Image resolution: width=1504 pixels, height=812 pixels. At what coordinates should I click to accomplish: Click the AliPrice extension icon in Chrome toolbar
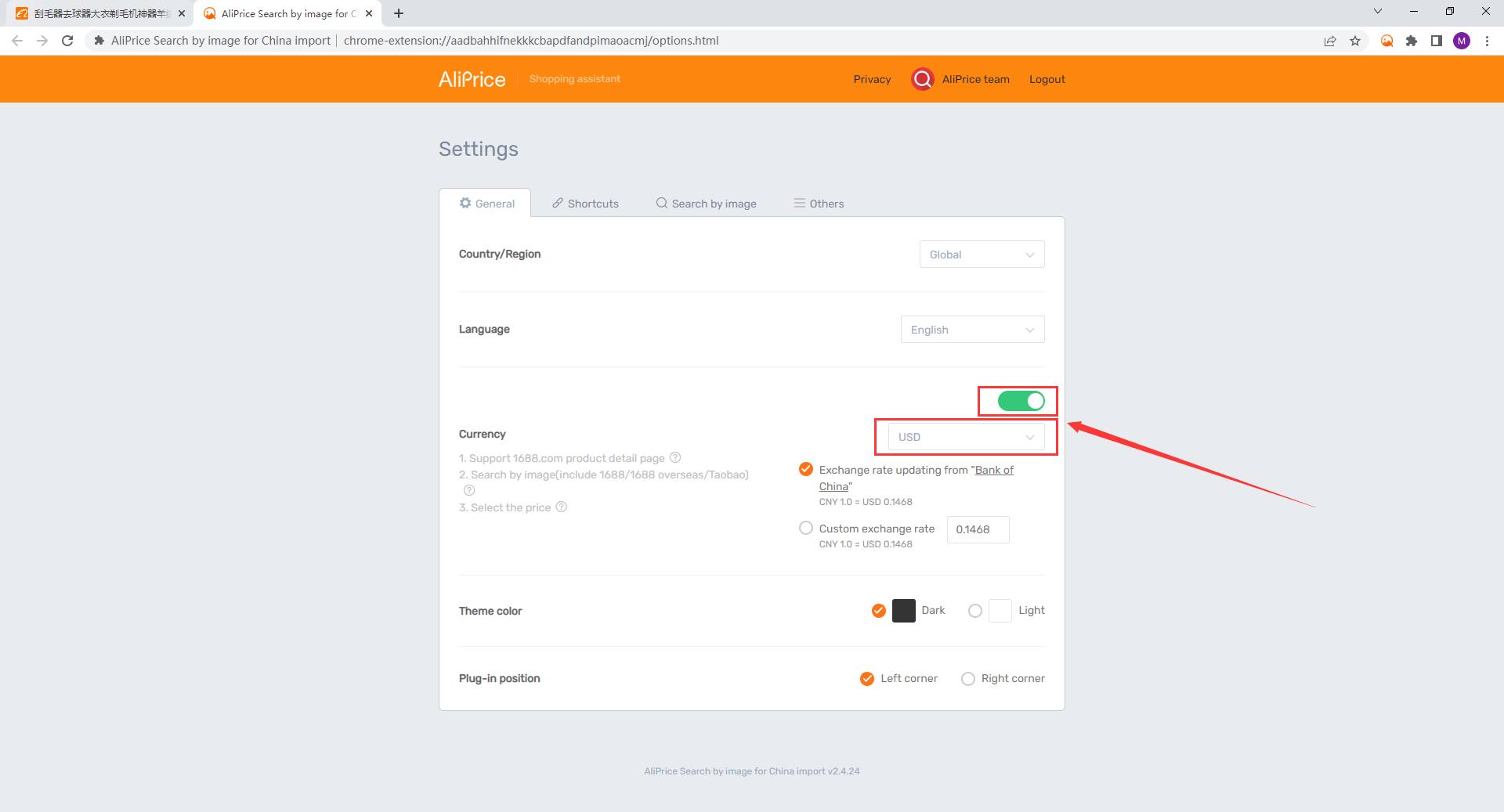point(1386,41)
